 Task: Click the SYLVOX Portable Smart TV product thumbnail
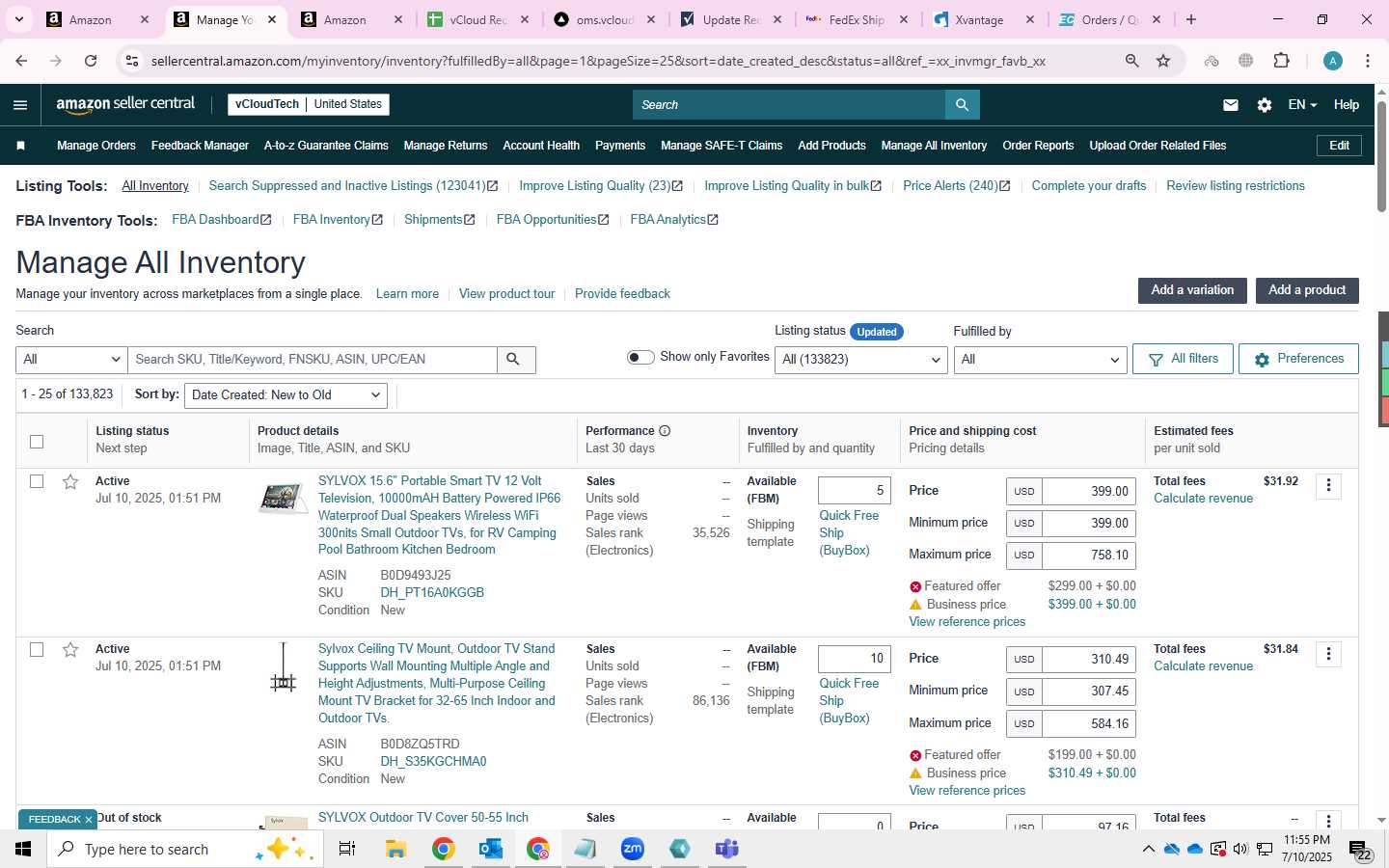point(283,499)
